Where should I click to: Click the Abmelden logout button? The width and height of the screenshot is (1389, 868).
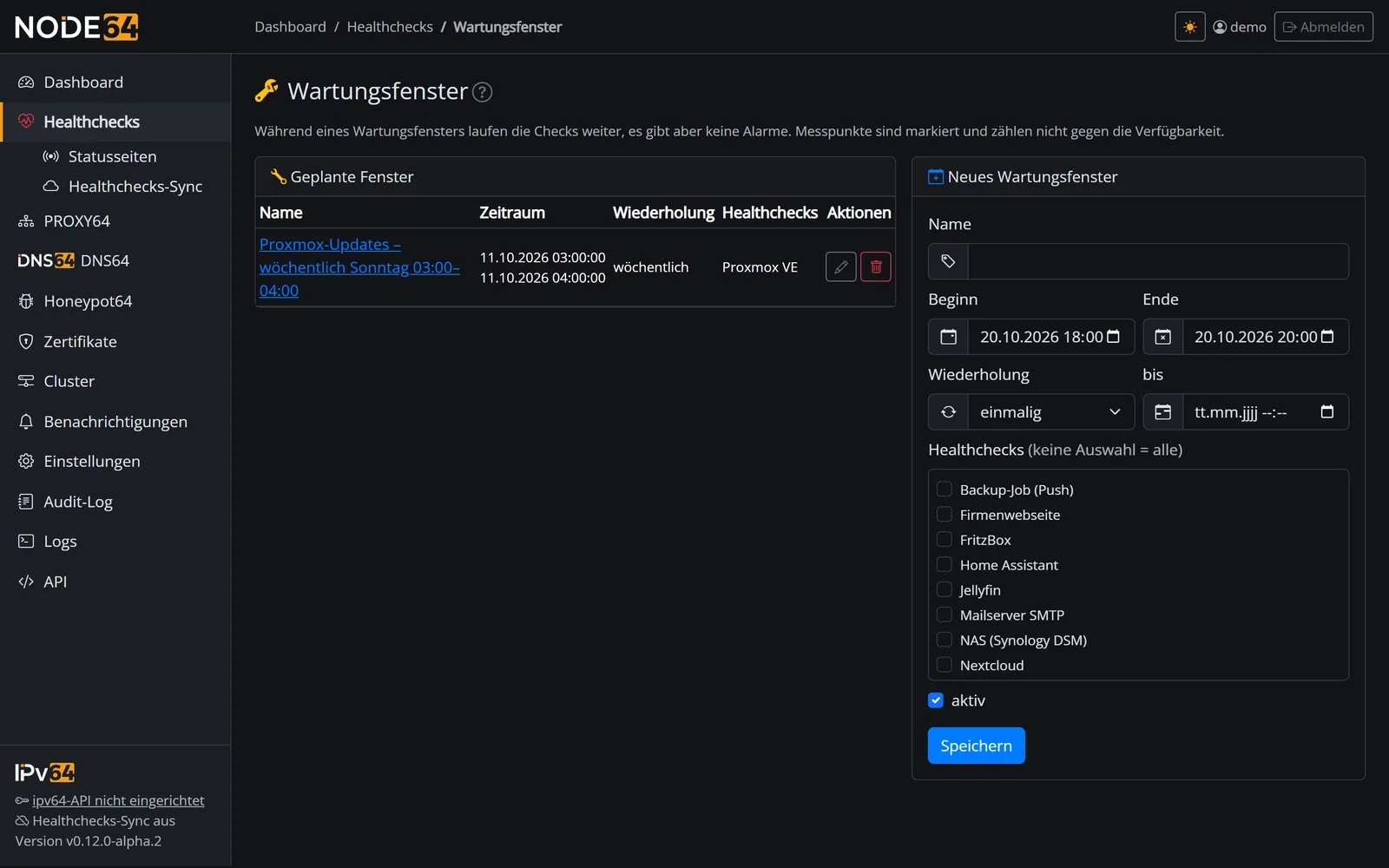click(x=1323, y=27)
